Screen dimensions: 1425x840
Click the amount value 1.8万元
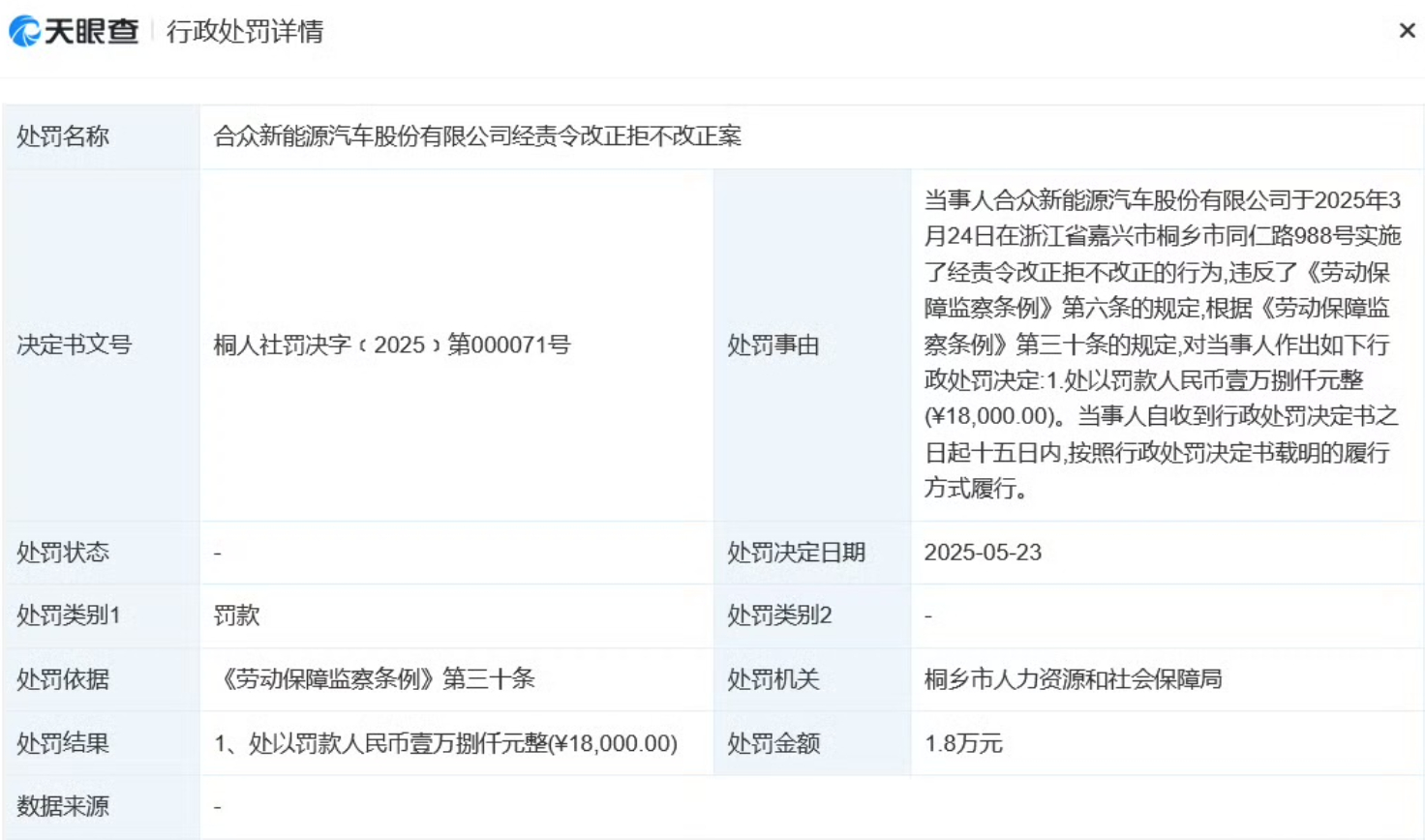963,743
